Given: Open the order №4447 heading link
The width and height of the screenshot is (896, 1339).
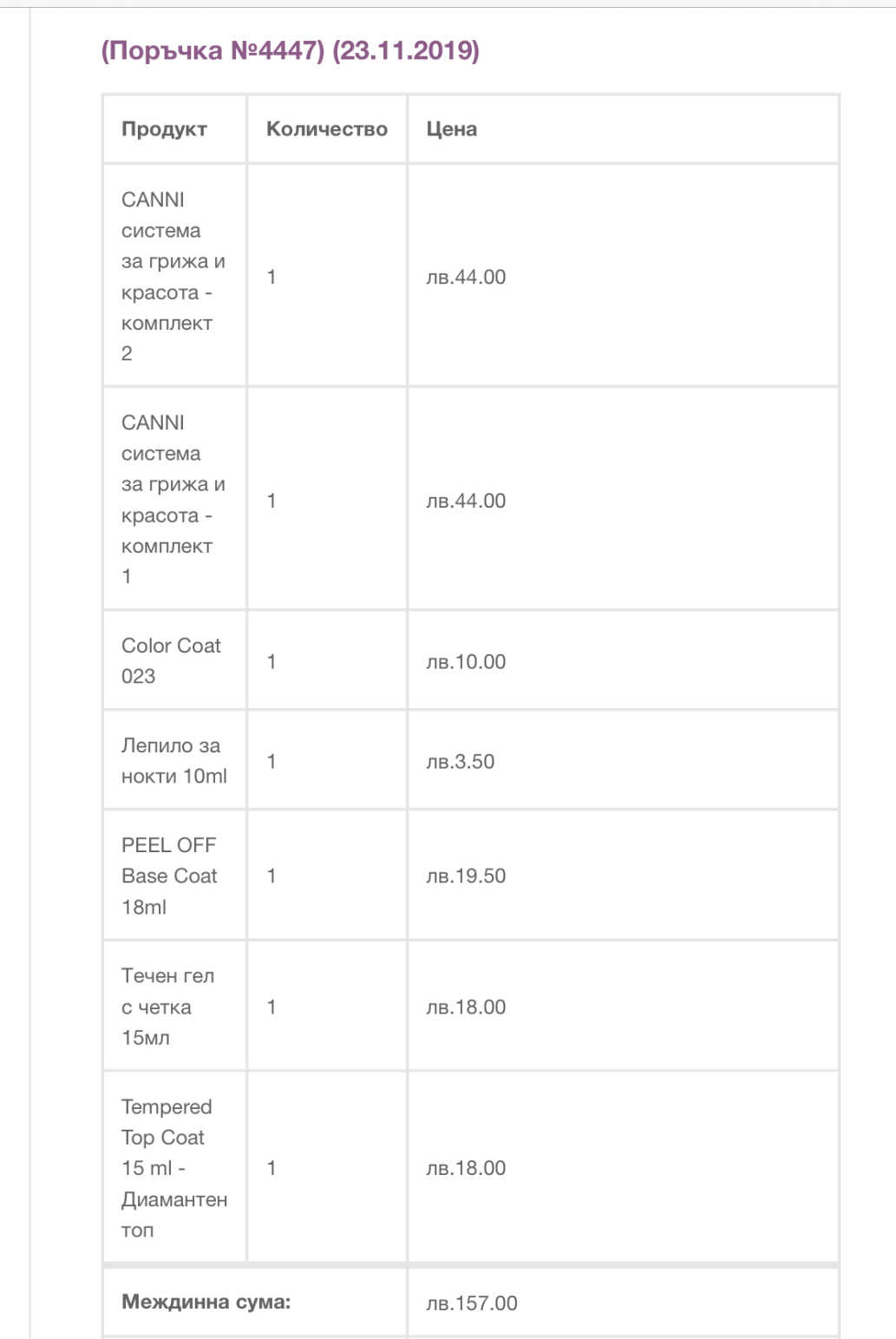Looking at the screenshot, I should pos(290,51).
